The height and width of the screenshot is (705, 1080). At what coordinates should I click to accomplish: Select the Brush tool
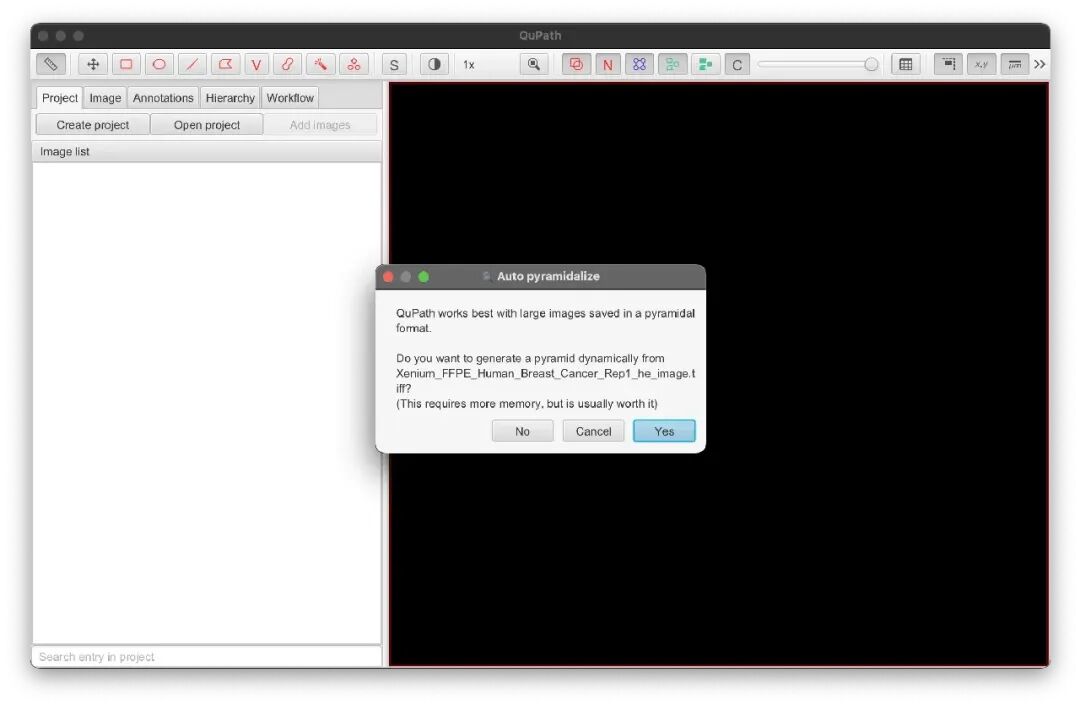(287, 64)
